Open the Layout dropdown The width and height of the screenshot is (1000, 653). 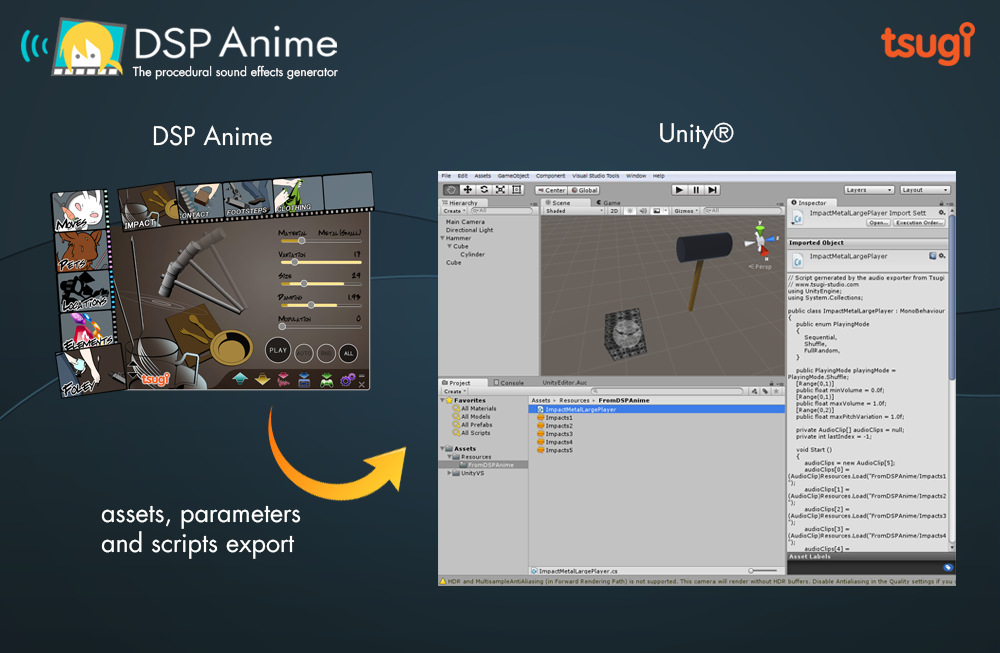(925, 190)
